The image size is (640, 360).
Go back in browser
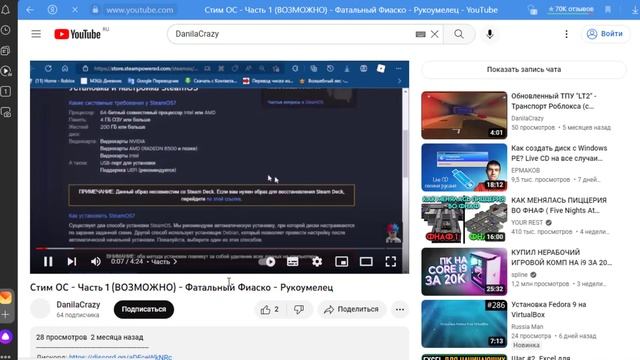[x=30, y=10]
